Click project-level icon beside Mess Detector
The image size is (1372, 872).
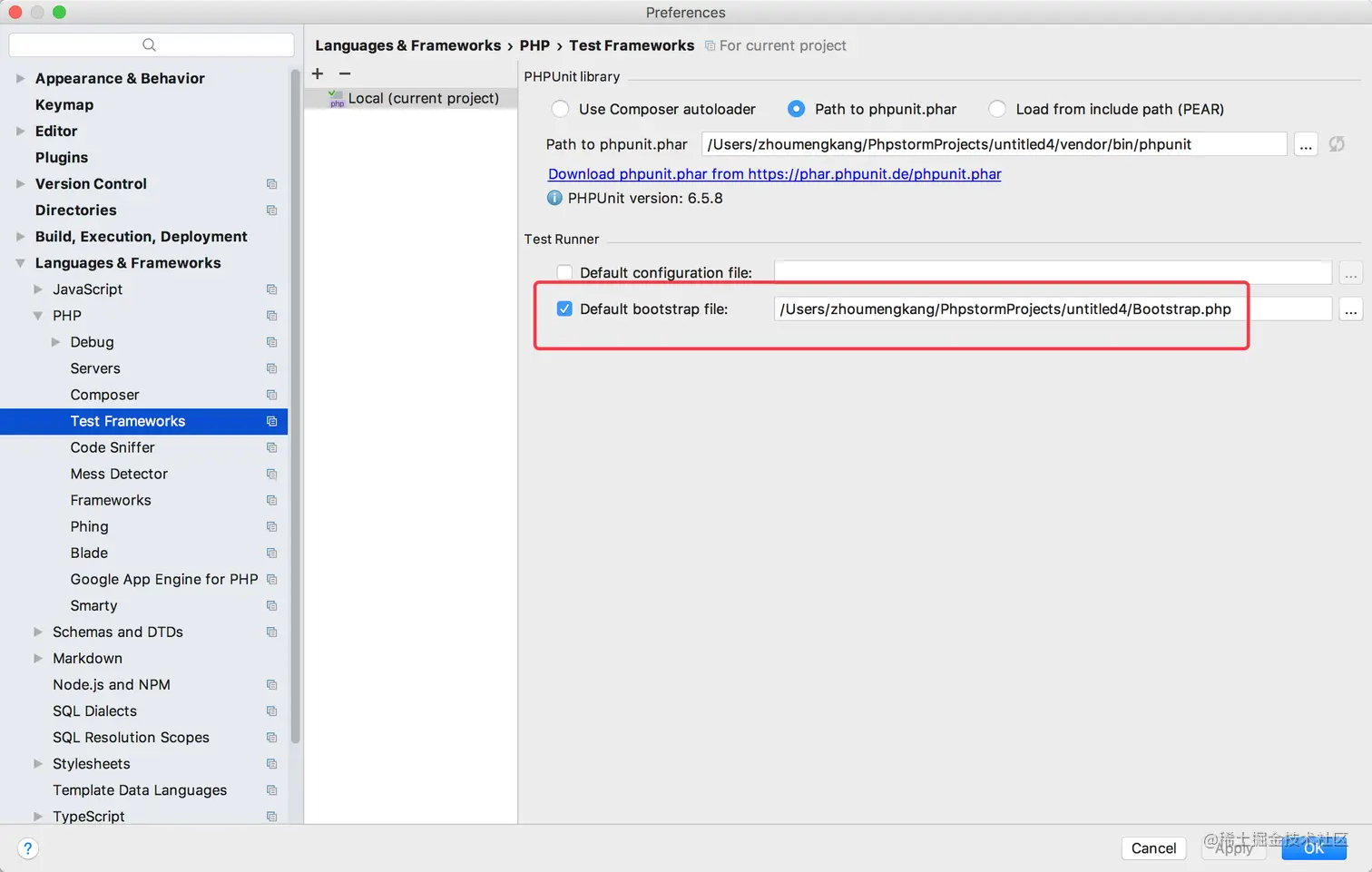click(271, 474)
